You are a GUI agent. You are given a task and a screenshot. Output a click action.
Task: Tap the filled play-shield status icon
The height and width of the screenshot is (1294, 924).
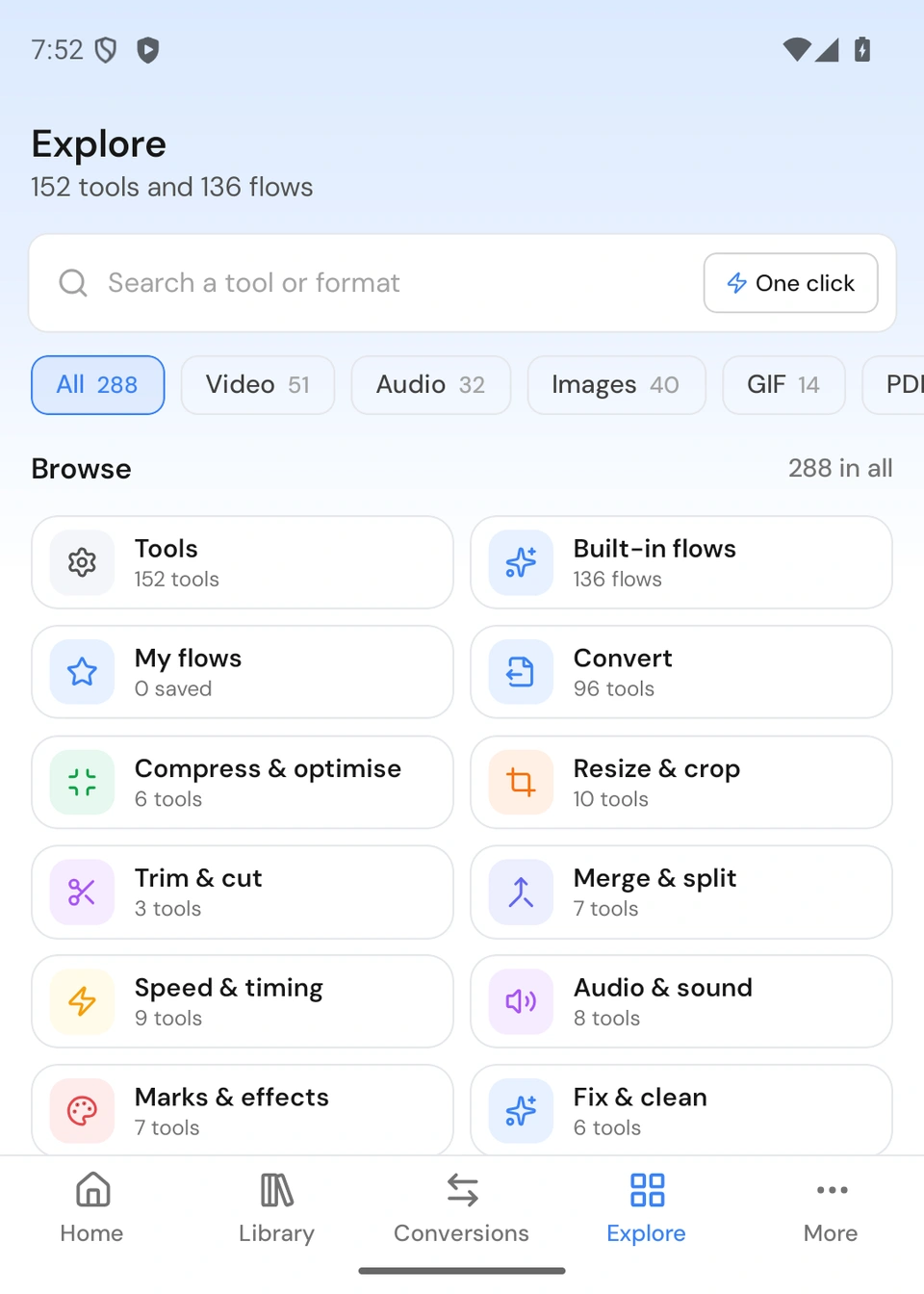coord(147,50)
